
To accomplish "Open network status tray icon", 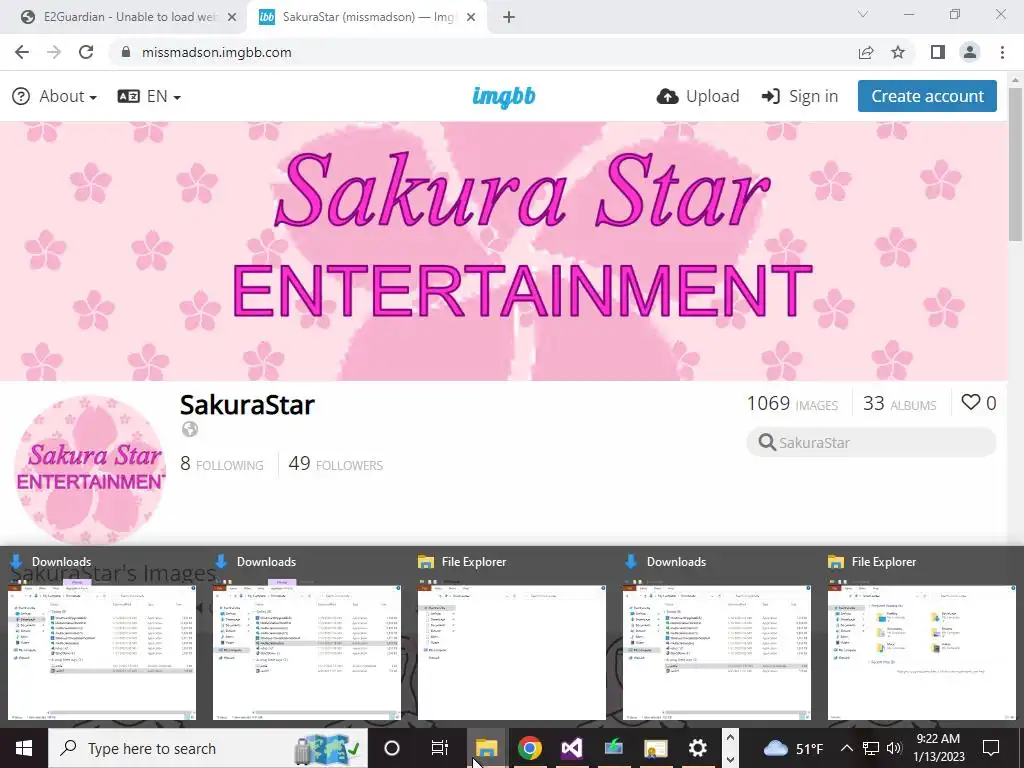I will click(871, 748).
